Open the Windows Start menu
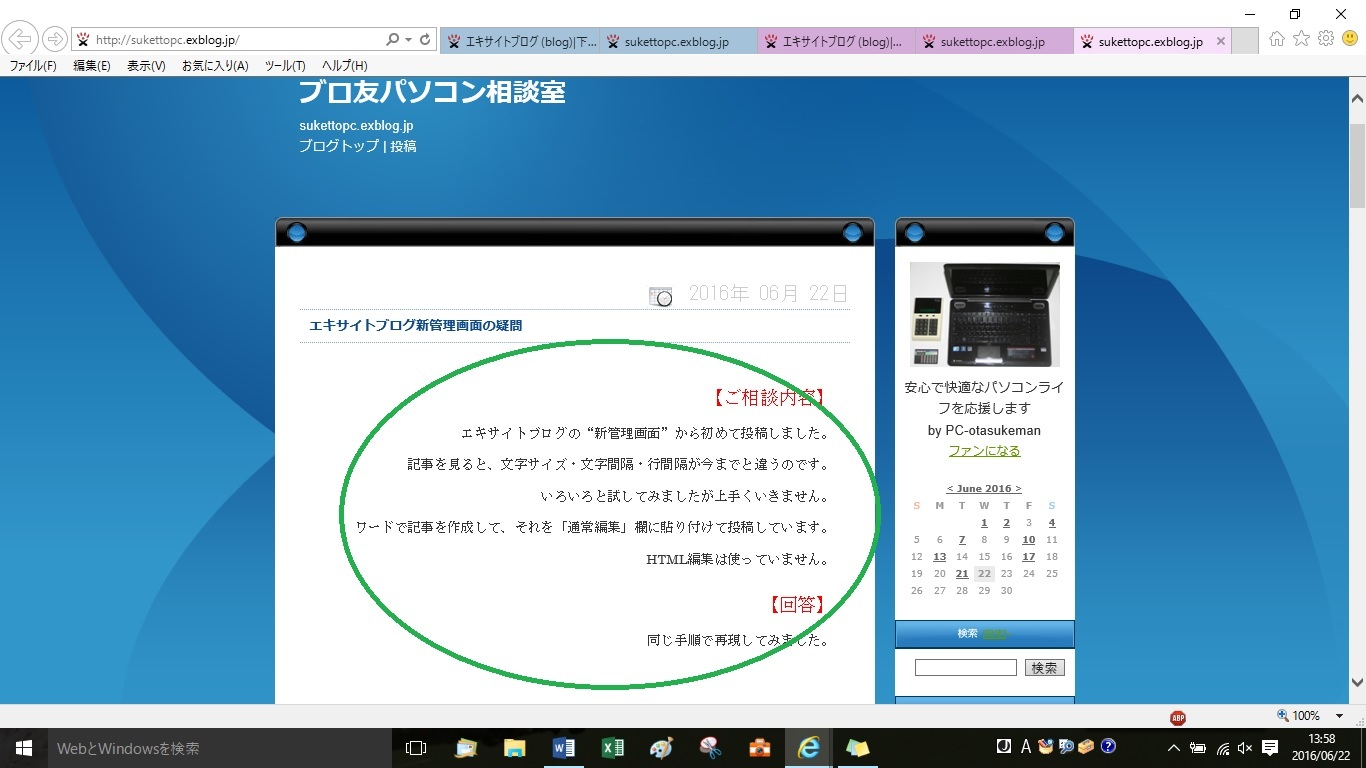The height and width of the screenshot is (768, 1366). coord(24,748)
